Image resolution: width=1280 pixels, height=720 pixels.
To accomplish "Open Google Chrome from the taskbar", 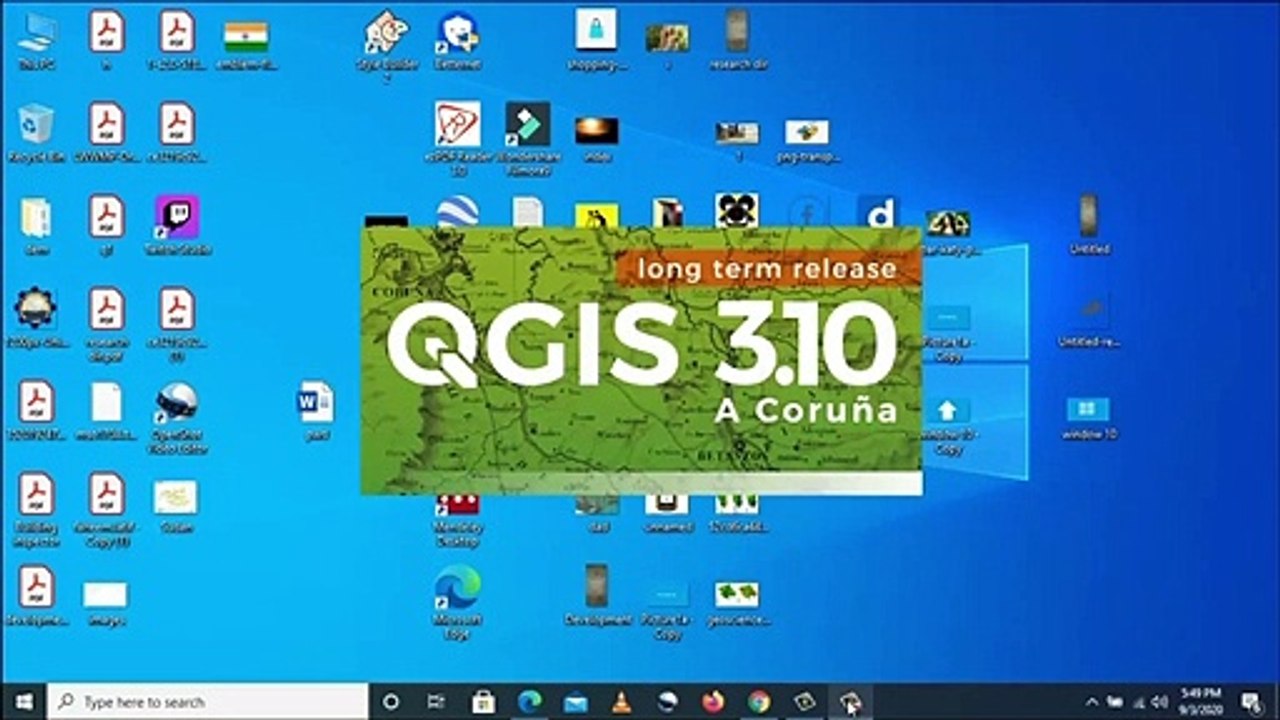I will click(x=759, y=701).
